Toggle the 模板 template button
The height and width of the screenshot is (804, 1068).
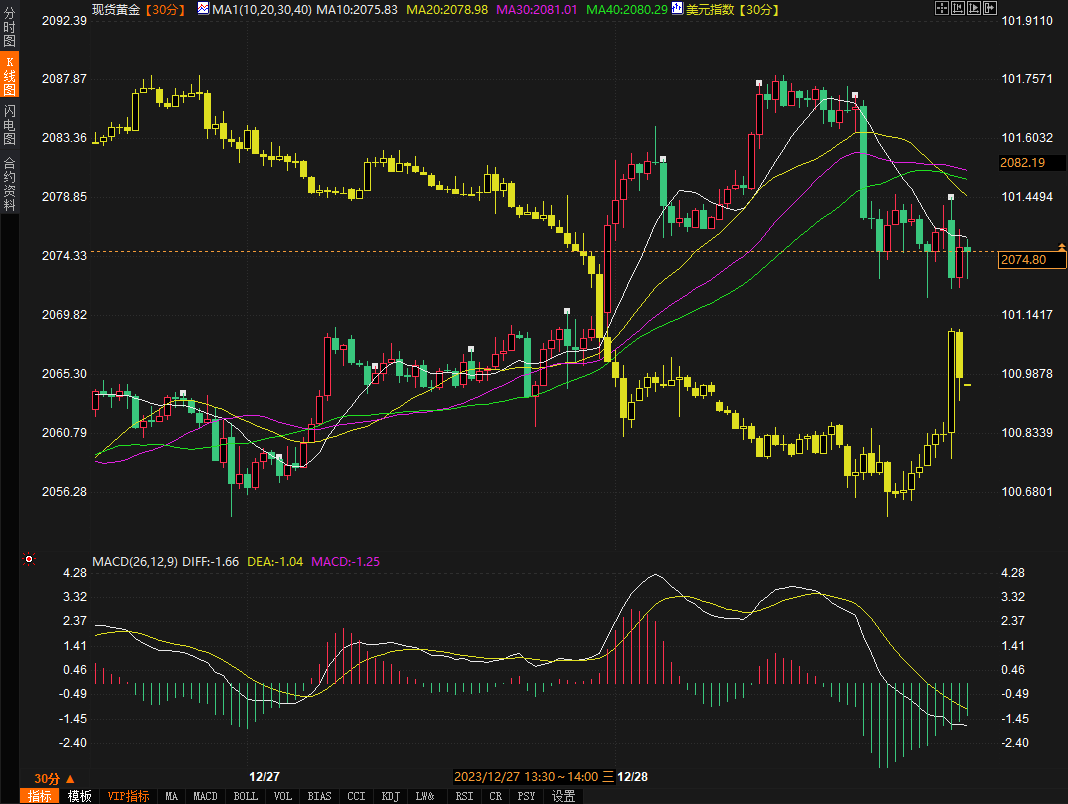(x=80, y=796)
